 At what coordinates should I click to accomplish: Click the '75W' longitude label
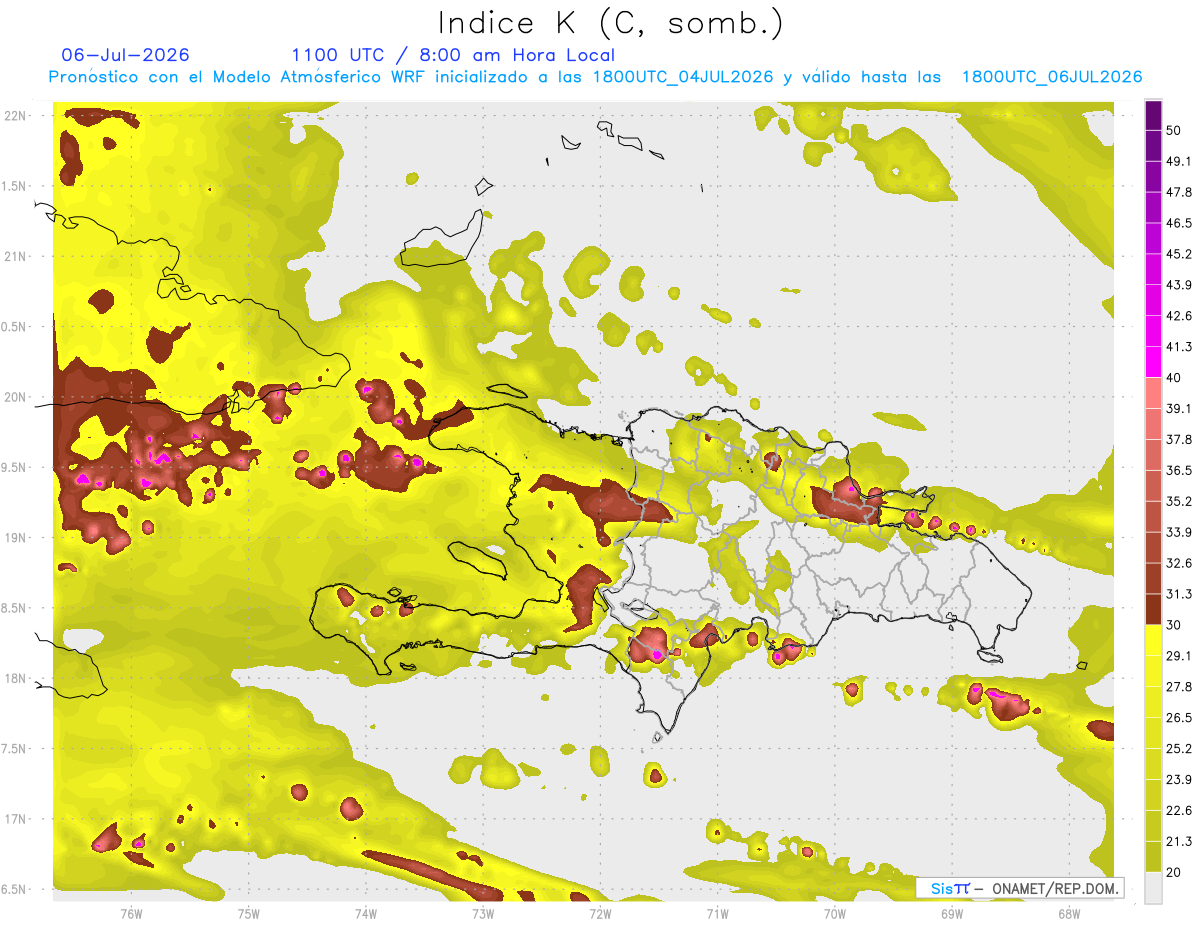pos(248,914)
